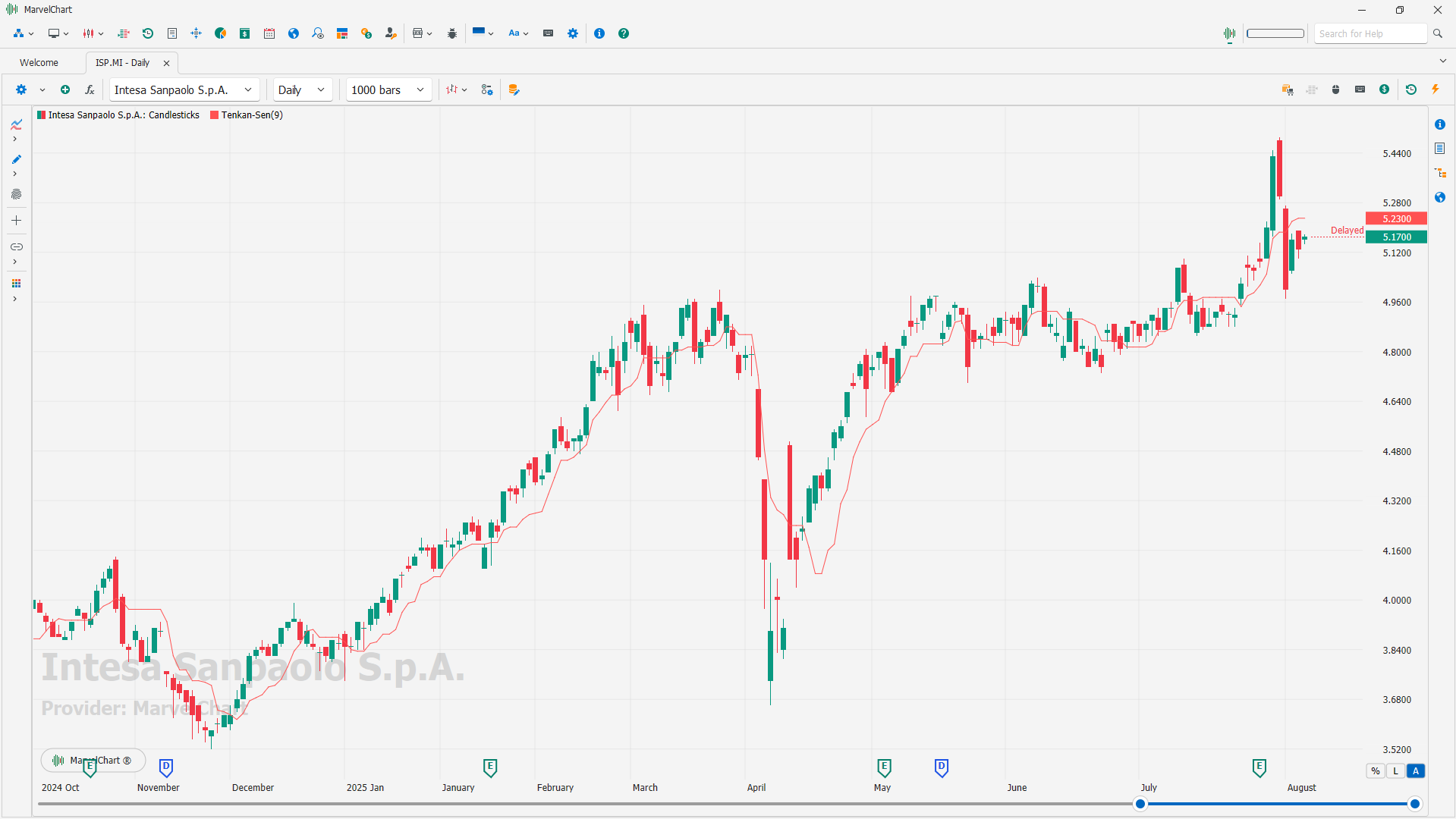Open the green help question mark icon
1456x819 pixels.
tap(624, 33)
